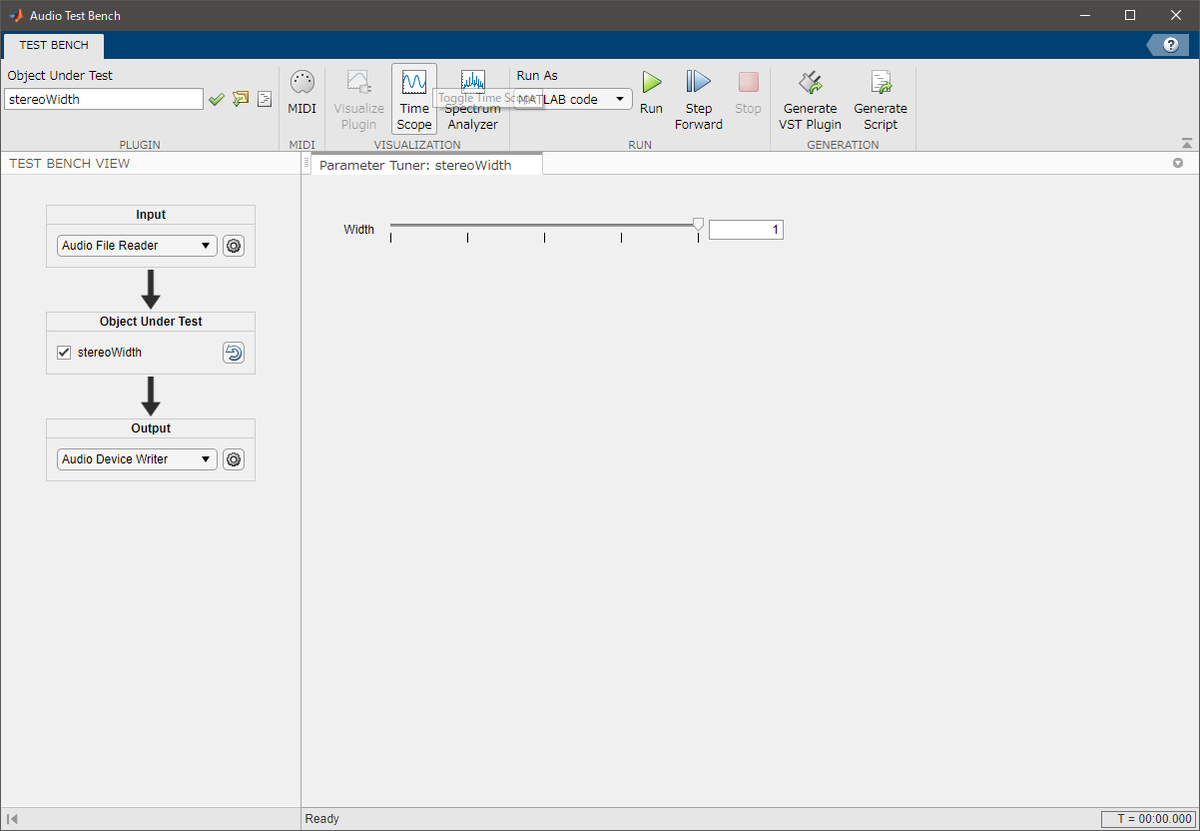Open the Audio File Reader input dropdown

[137, 245]
